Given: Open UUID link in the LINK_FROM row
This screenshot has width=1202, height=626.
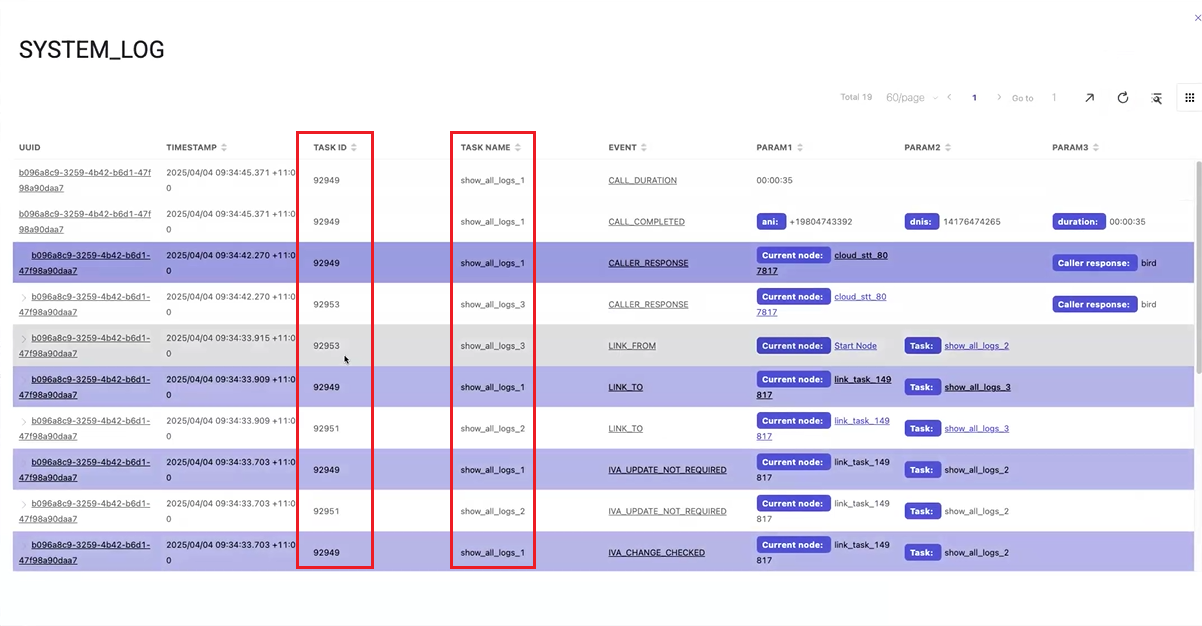Looking at the screenshot, I should [85, 346].
